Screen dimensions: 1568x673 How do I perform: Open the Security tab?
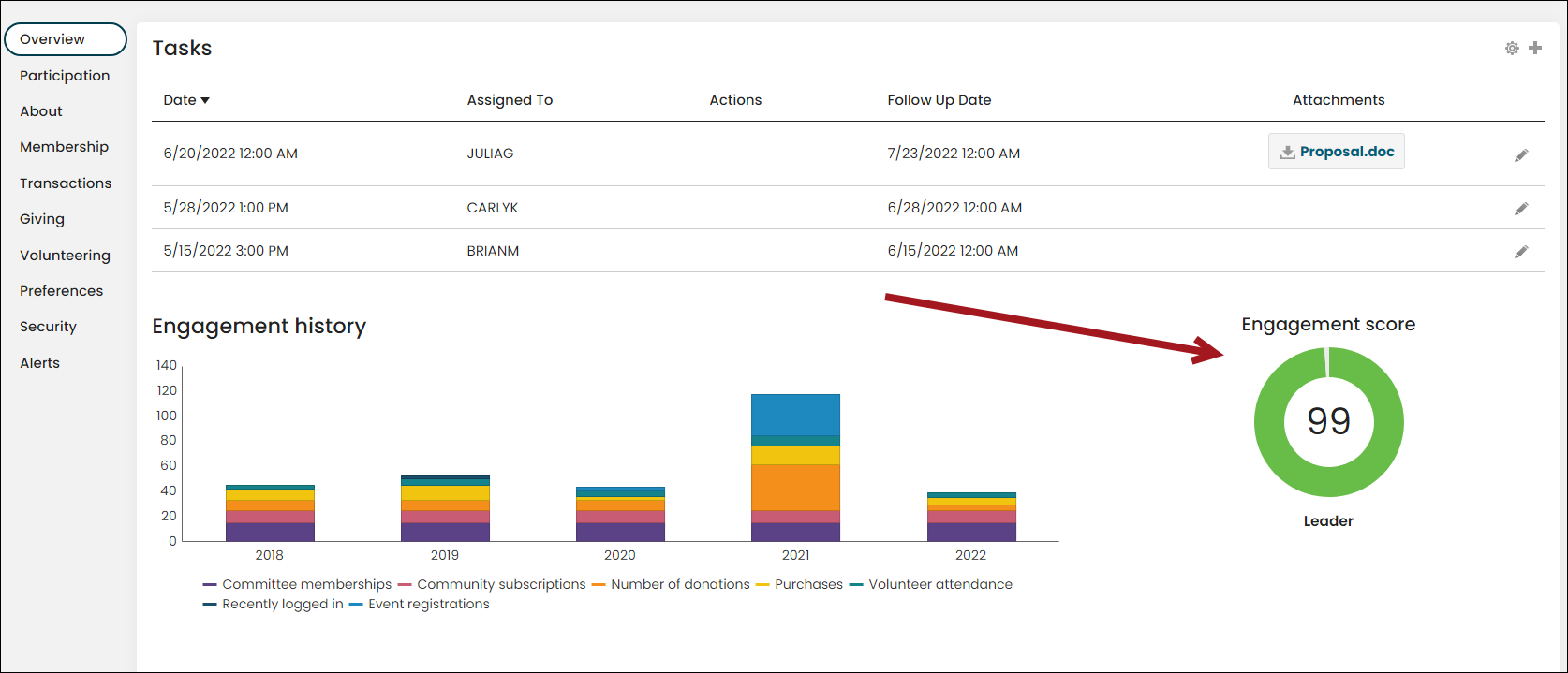pos(48,327)
